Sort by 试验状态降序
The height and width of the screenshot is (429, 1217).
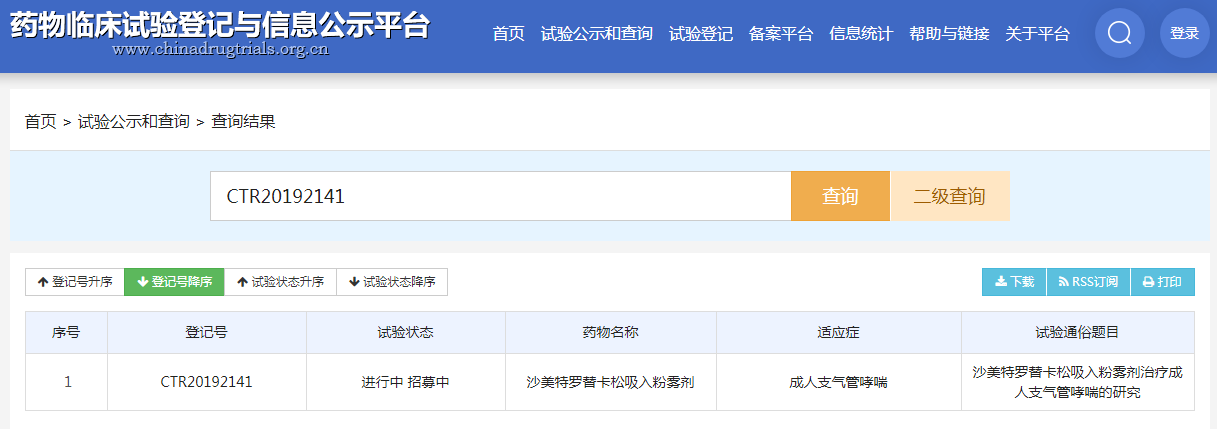(392, 282)
